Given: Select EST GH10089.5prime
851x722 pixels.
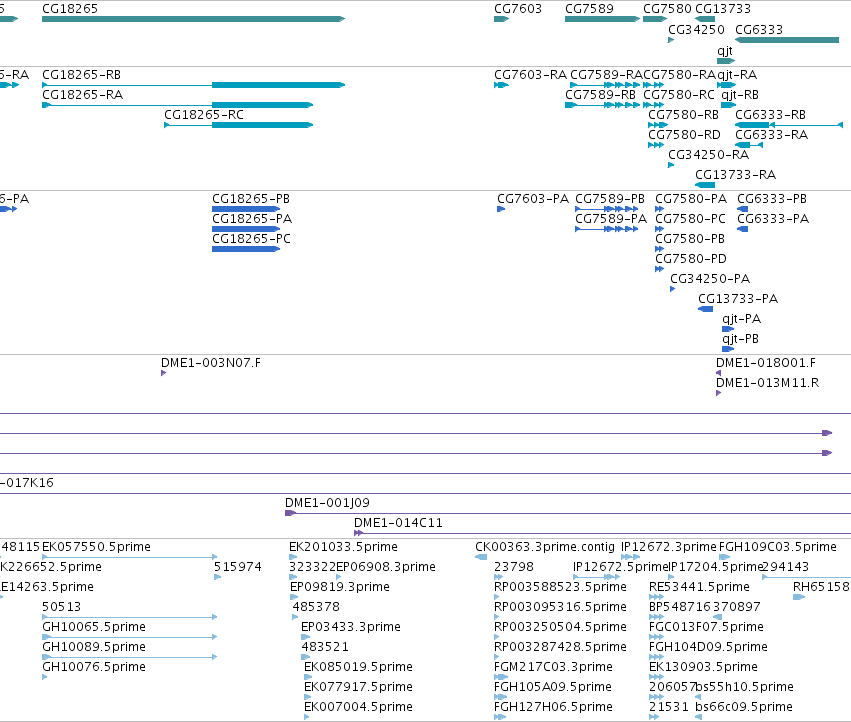Looking at the screenshot, I should (94, 647).
